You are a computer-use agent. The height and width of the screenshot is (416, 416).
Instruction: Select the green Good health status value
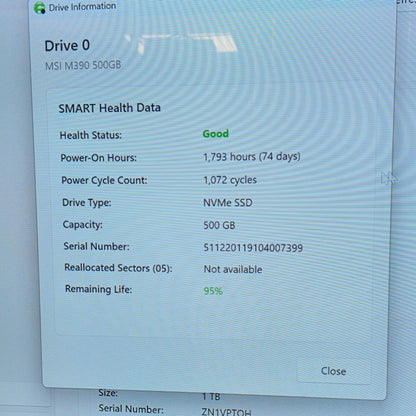[216, 134]
